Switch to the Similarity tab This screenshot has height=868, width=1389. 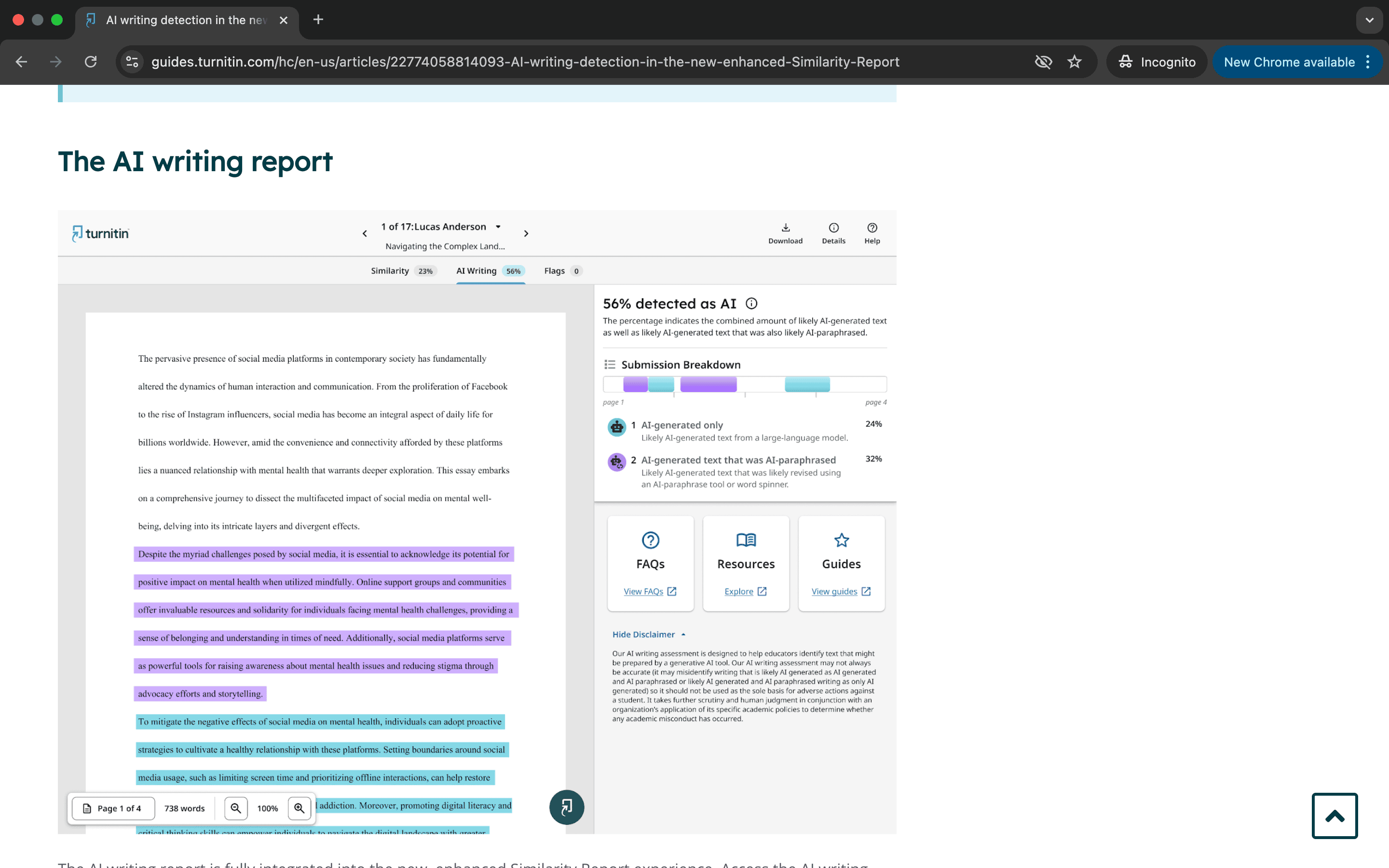click(x=404, y=271)
